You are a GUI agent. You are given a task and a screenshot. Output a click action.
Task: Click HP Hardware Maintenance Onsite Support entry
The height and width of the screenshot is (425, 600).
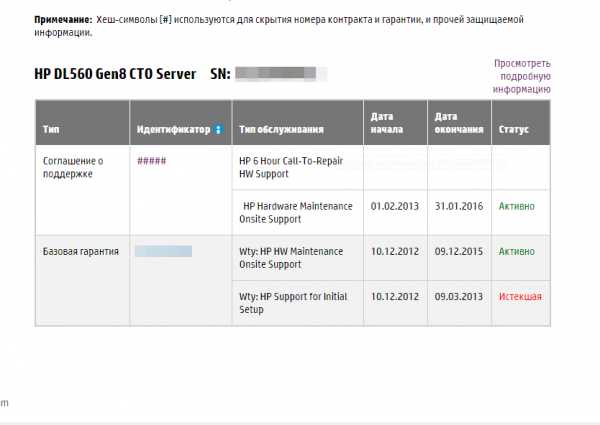296,212
